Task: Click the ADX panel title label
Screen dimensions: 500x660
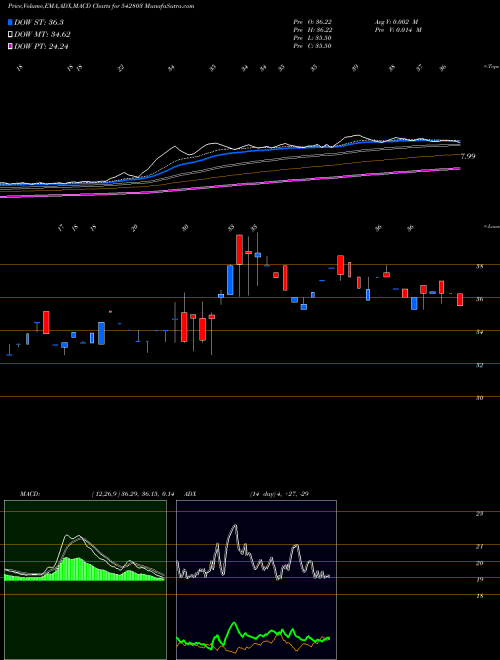Action: [190, 494]
